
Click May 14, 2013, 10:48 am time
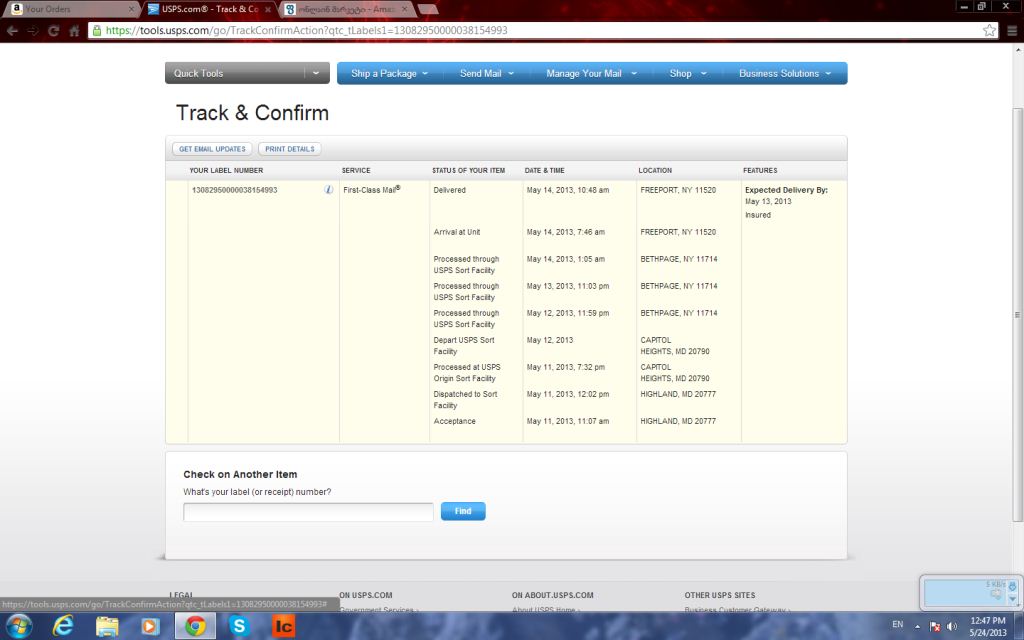[568, 190]
